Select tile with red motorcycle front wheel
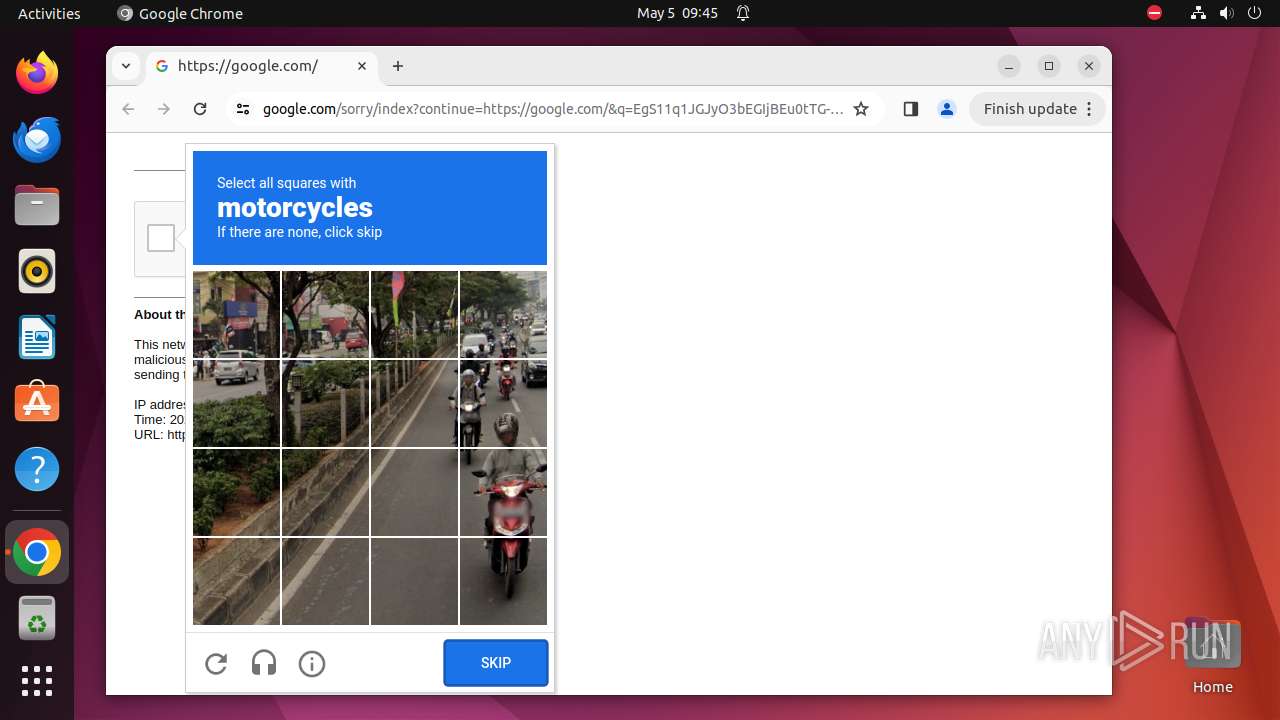Viewport: 1280px width, 720px height. (504, 581)
